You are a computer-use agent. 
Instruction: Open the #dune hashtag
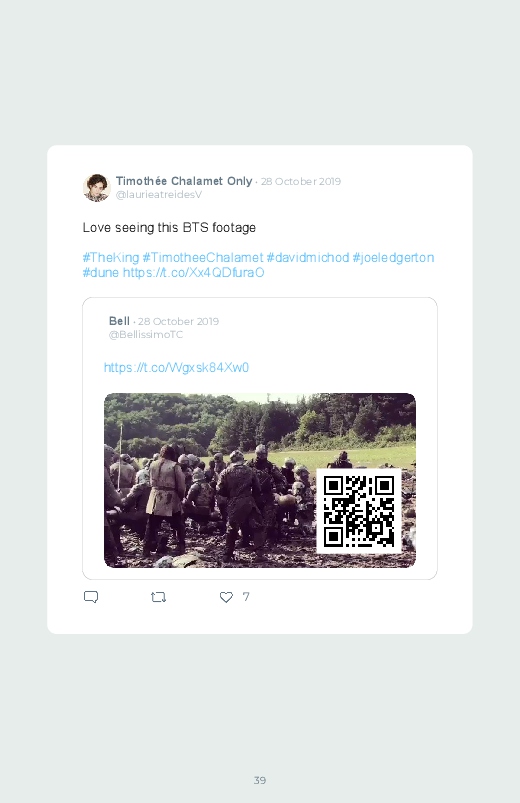[x=101, y=272]
